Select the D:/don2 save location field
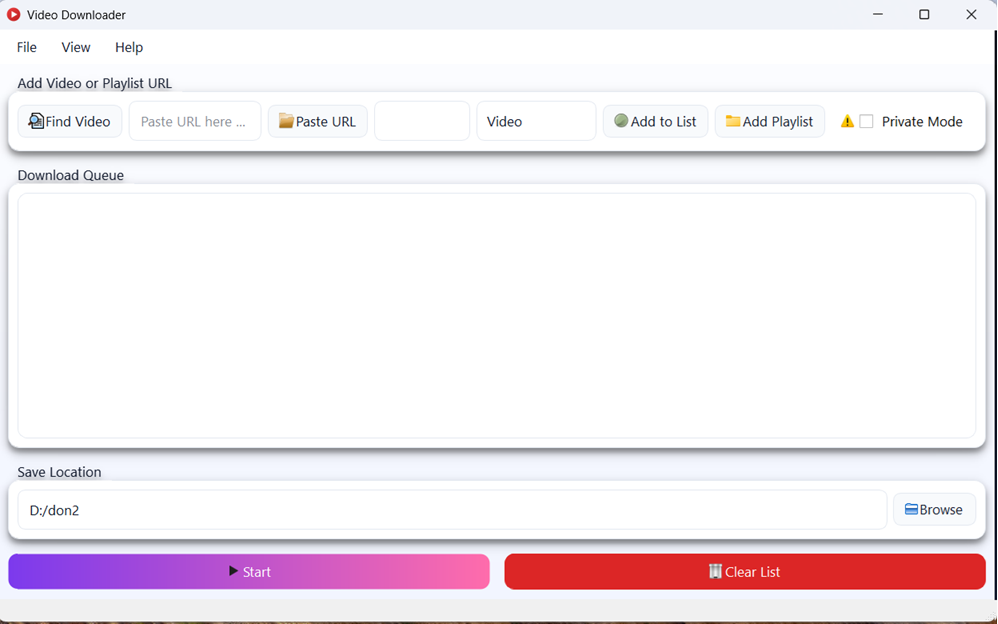Screen dimensions: 998x624 (x=450, y=509)
